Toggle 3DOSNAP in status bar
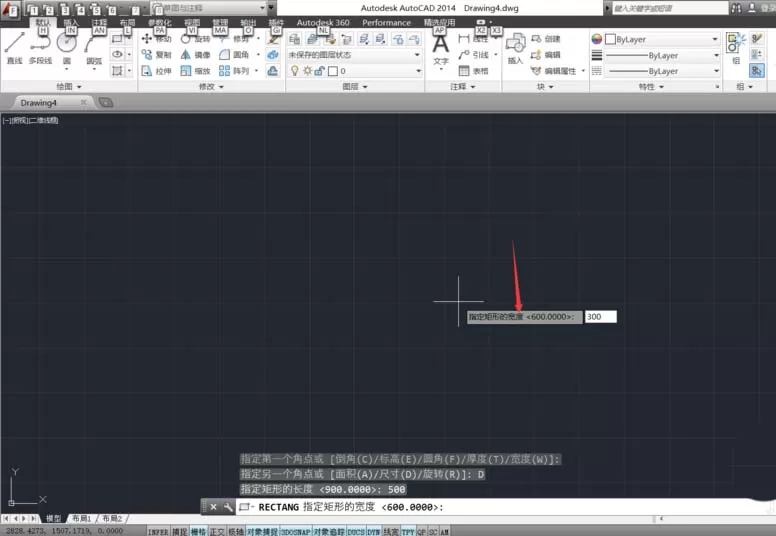 coord(295,532)
